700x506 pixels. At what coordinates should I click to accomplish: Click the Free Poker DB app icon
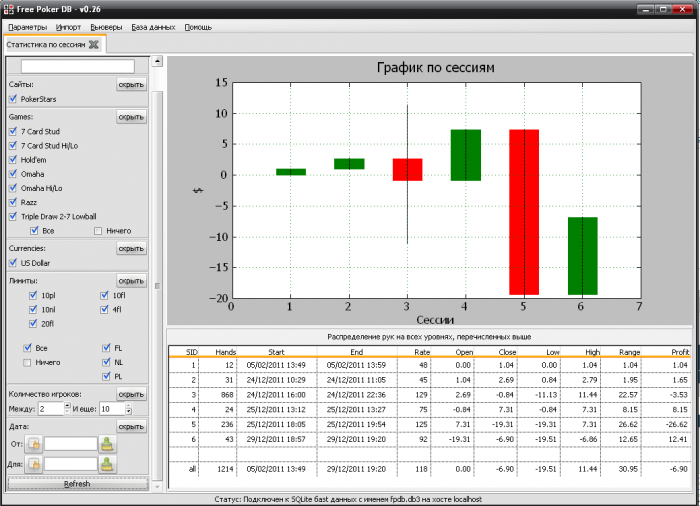pos(8,9)
